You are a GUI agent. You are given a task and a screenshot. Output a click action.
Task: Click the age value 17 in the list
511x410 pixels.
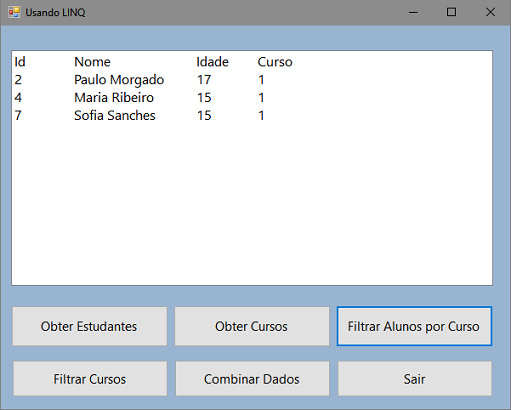coord(204,80)
